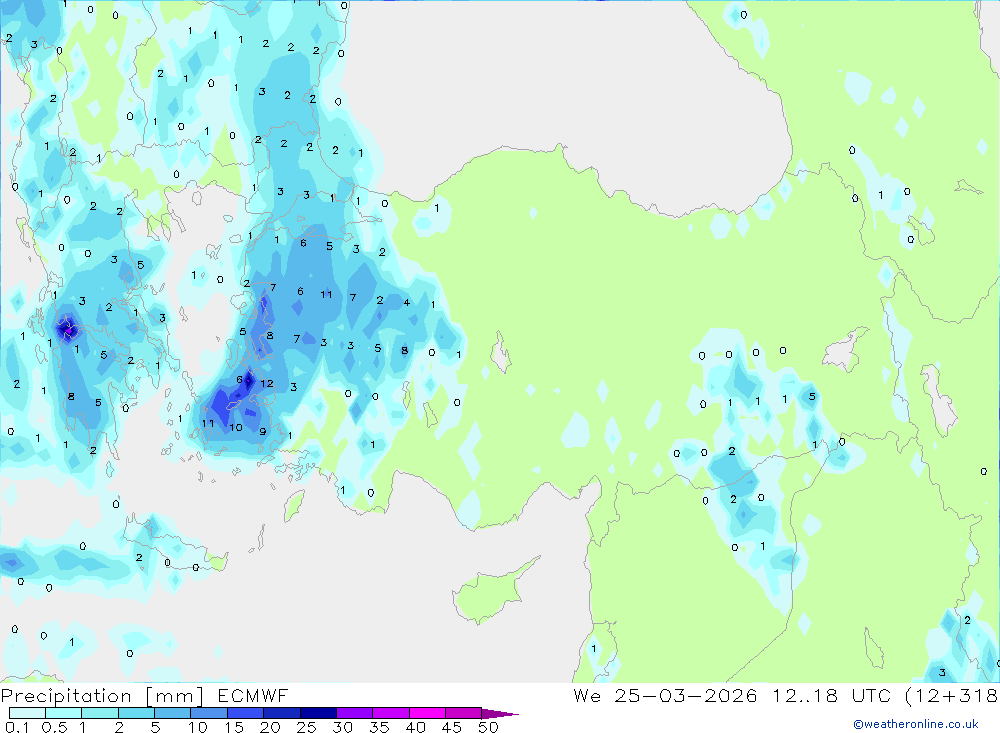The height and width of the screenshot is (733, 1000).
Task: Select the 5 to 10 mm legend color
Action: (172, 713)
